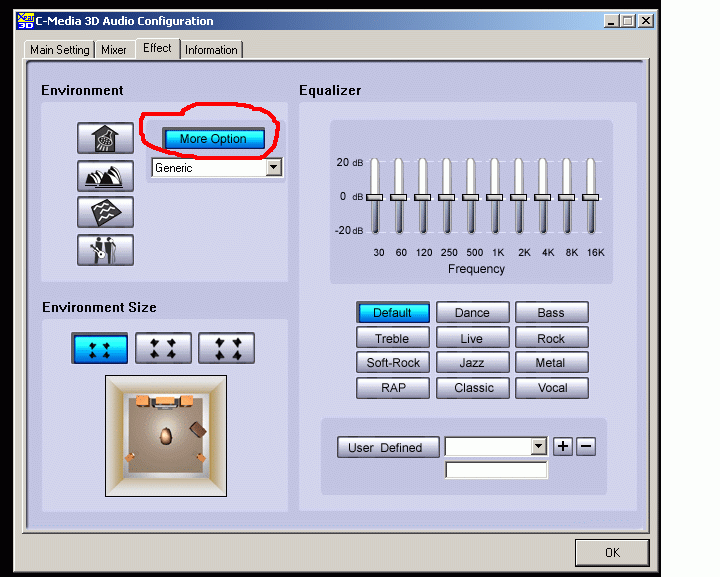Image resolution: width=720 pixels, height=577 pixels.
Task: Open the Generic environment dropdown
Action: pos(274,167)
